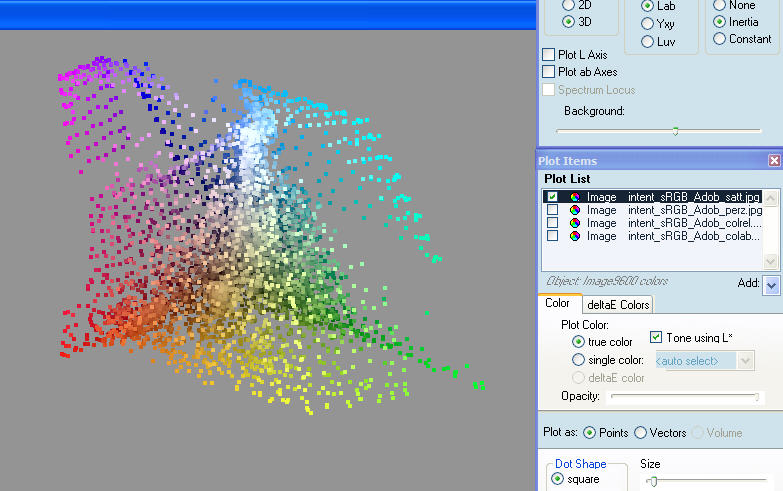The height and width of the screenshot is (491, 783).
Task: Close the Plot Items panel
Action: pos(774,161)
